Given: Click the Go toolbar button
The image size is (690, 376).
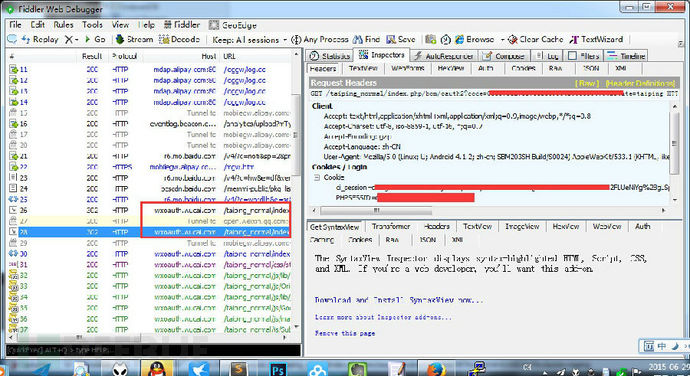Looking at the screenshot, I should [95, 39].
